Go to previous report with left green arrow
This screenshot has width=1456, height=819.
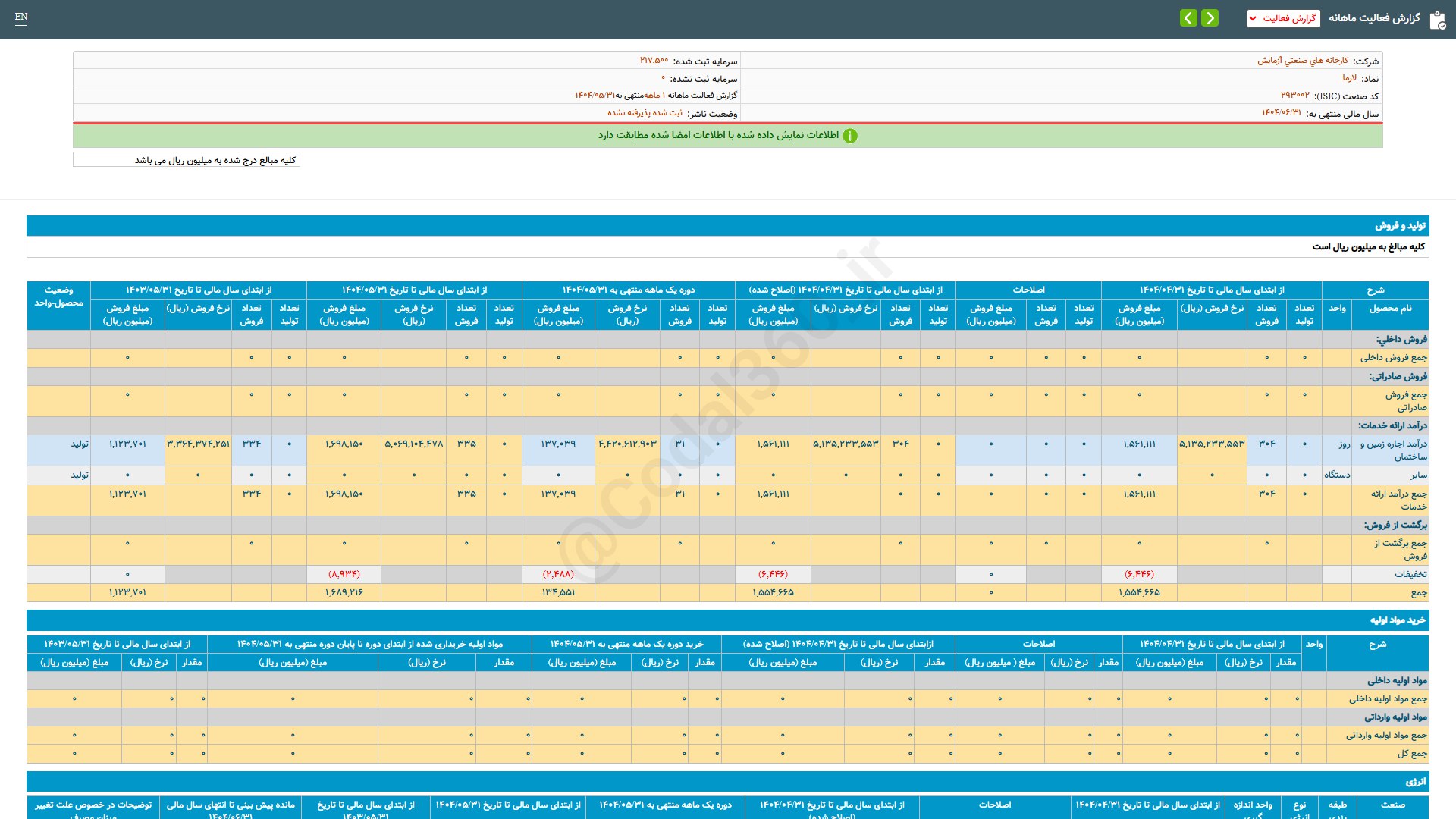click(1188, 17)
